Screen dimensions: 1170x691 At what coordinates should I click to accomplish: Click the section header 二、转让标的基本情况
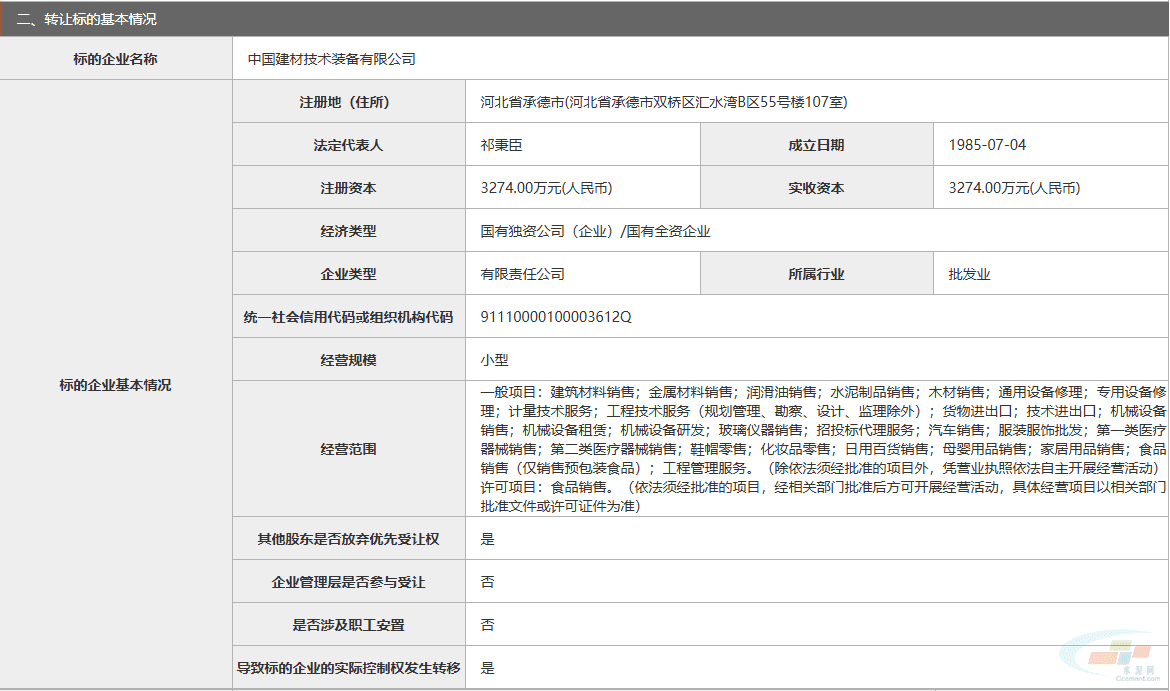(x=86, y=19)
